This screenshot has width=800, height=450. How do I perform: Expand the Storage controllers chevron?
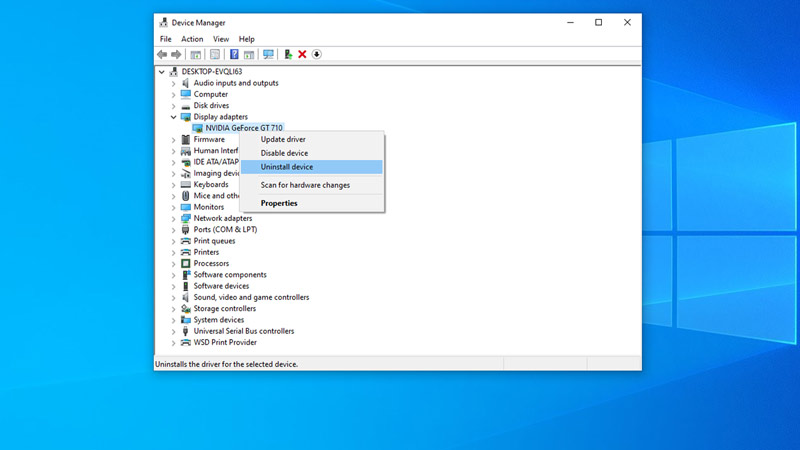(x=173, y=309)
